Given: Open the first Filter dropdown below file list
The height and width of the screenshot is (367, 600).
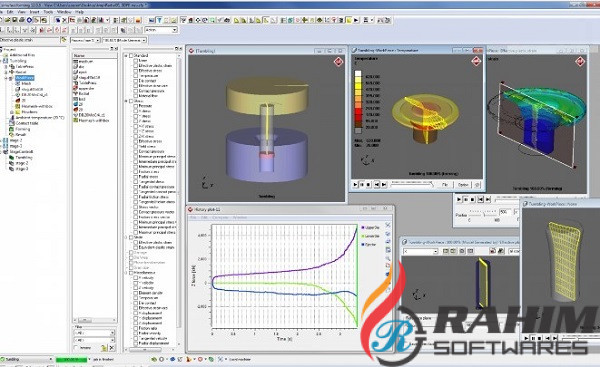Looking at the screenshot, I should (94, 333).
